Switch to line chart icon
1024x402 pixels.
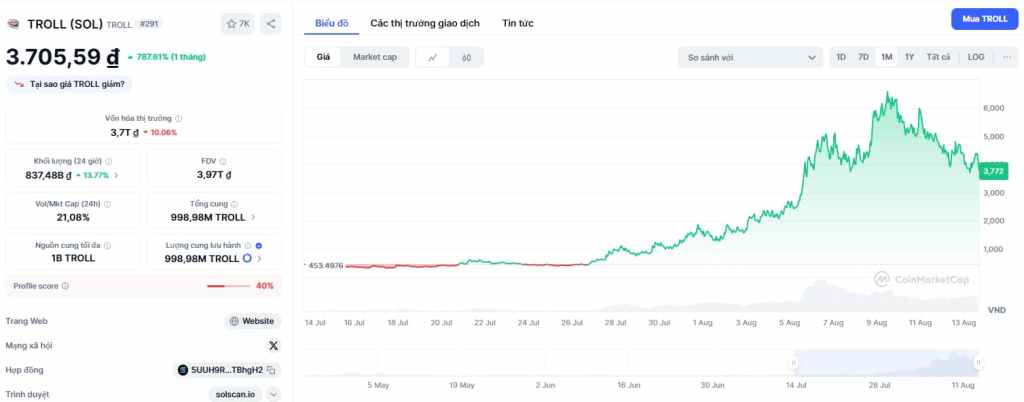(433, 57)
